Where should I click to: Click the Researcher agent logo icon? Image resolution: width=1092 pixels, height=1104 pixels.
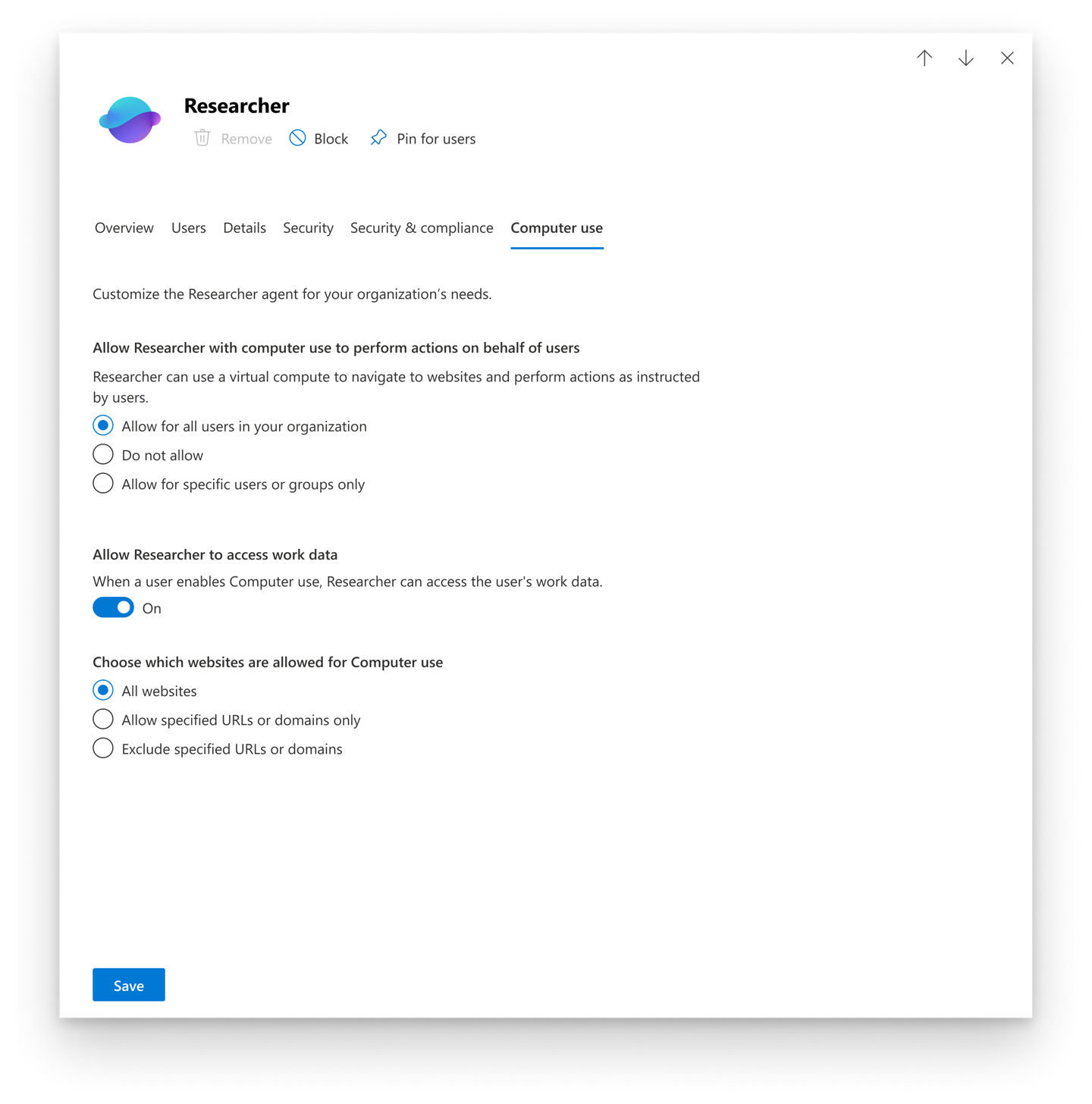pos(130,120)
